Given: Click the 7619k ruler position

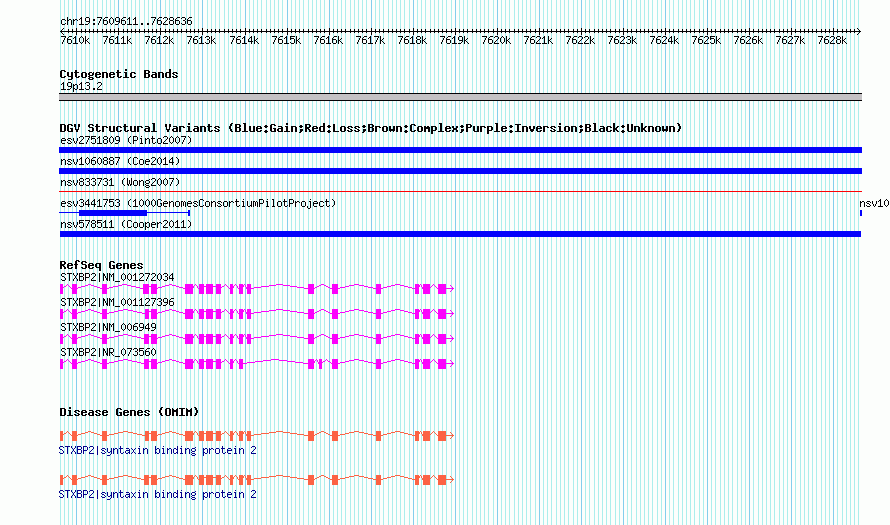Looking at the screenshot, I should coord(454,41).
